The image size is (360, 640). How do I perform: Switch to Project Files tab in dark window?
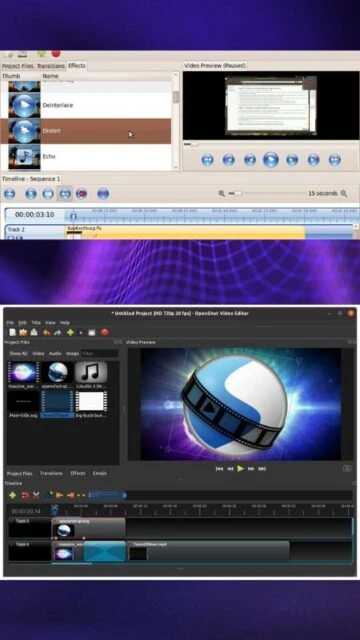click(x=20, y=473)
